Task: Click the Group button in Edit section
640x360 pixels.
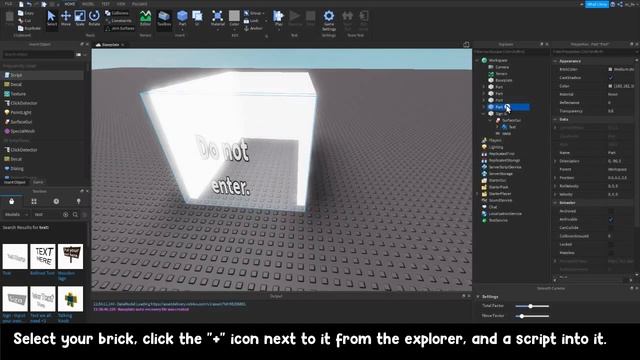Action: [253, 13]
